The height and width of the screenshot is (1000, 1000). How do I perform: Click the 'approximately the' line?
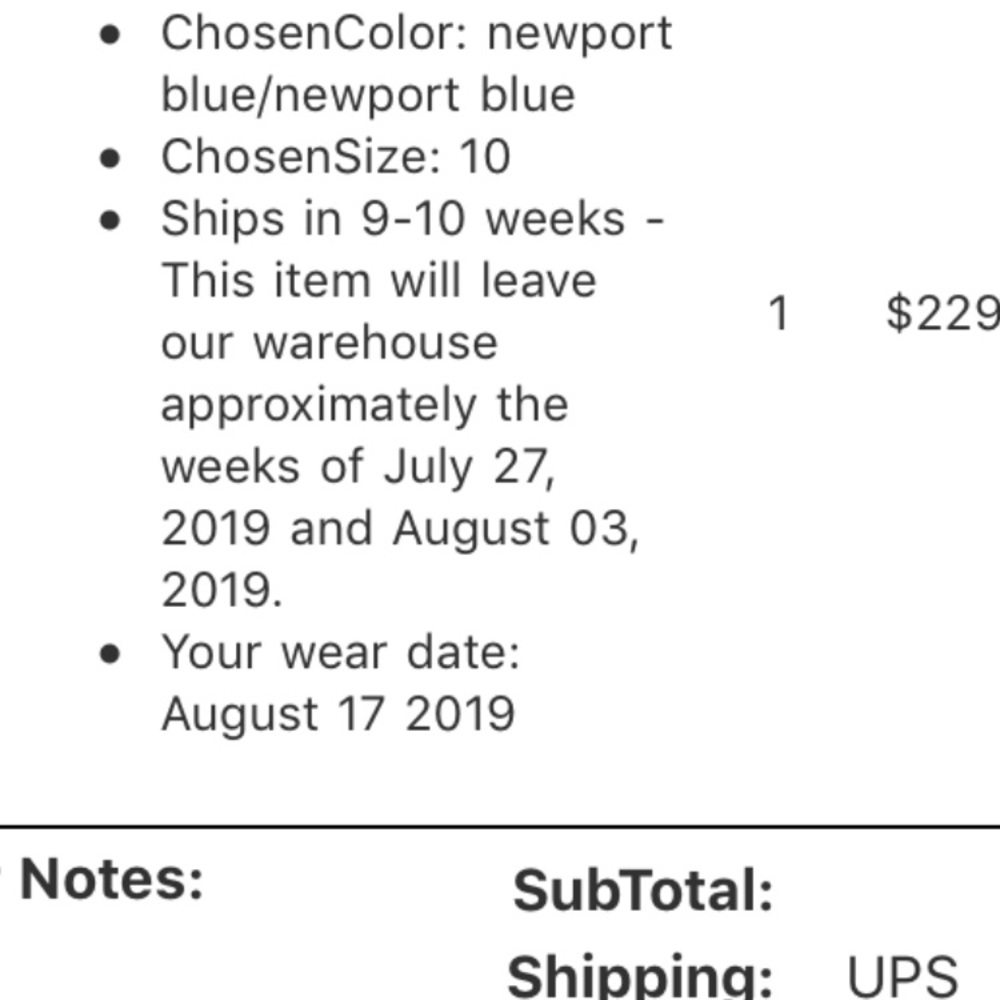coord(364,406)
